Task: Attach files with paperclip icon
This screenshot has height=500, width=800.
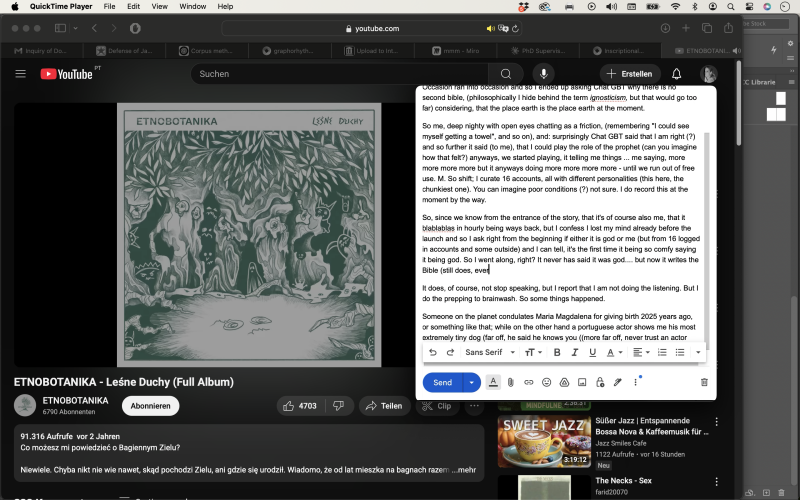Action: coord(511,382)
